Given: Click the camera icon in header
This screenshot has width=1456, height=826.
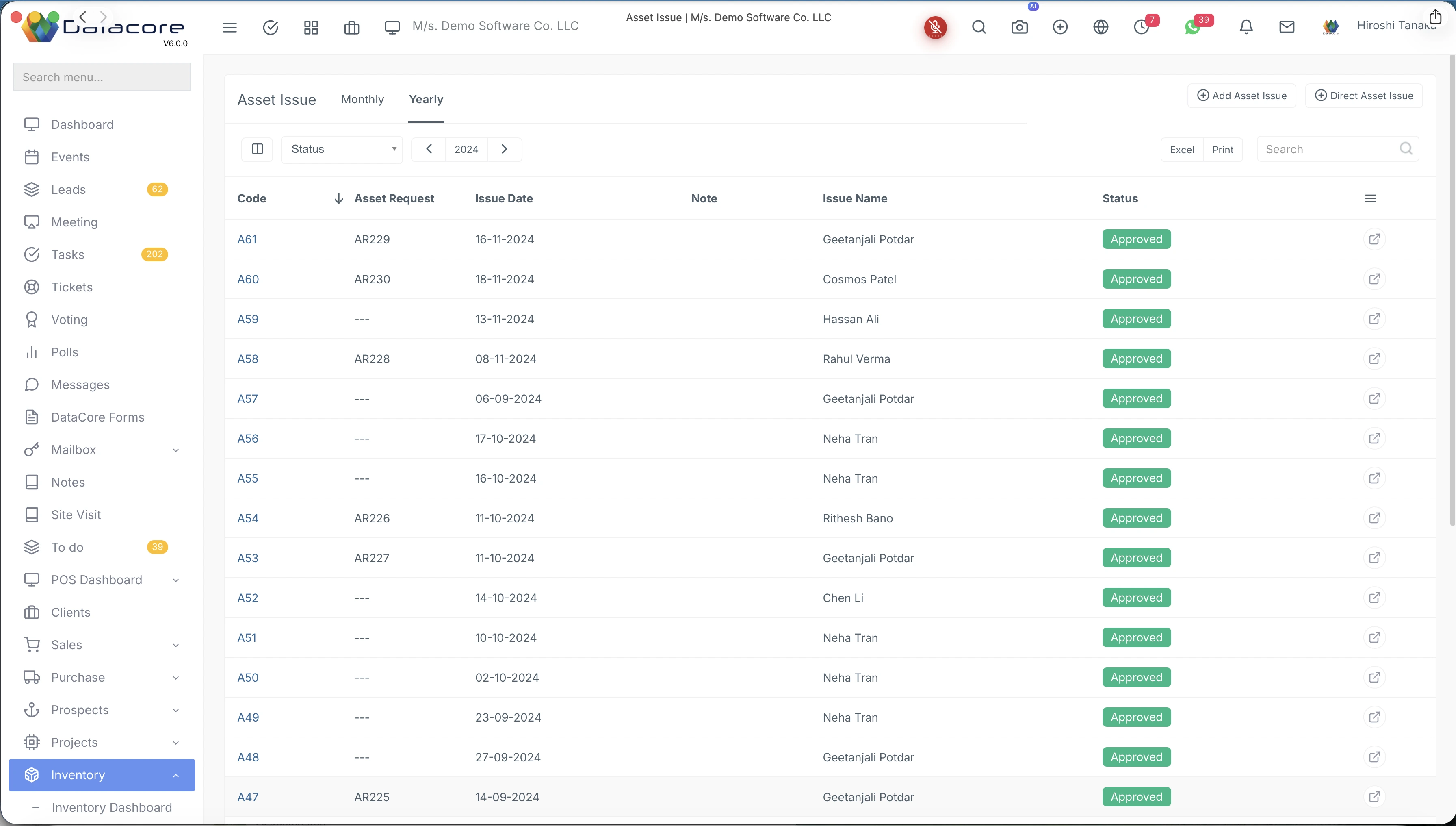Looking at the screenshot, I should [1019, 27].
